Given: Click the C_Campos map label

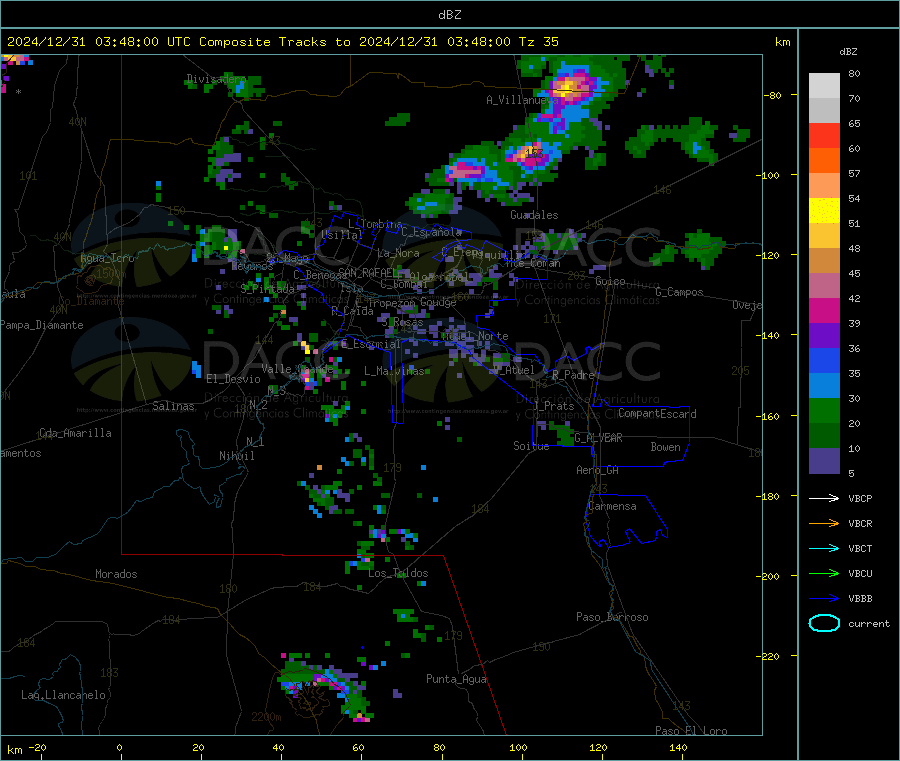Looking at the screenshot, I should (679, 292).
